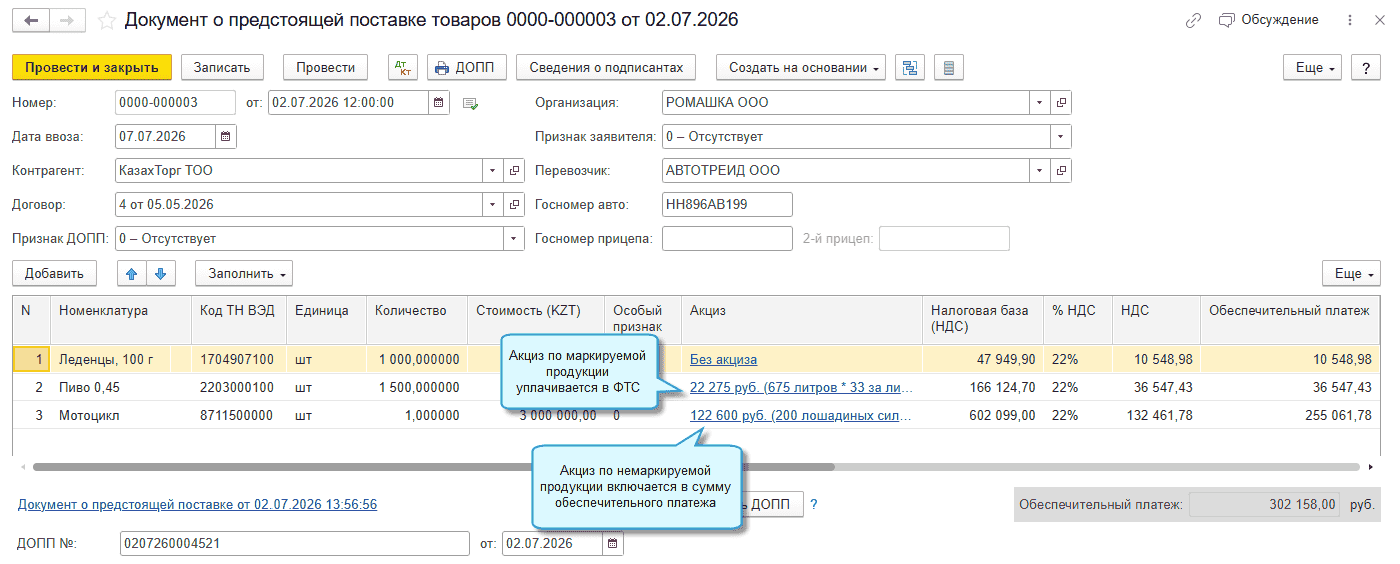Viewport: 1400px width, 564px height.
Task: Open Сведения о подписантах
Action: click(606, 67)
